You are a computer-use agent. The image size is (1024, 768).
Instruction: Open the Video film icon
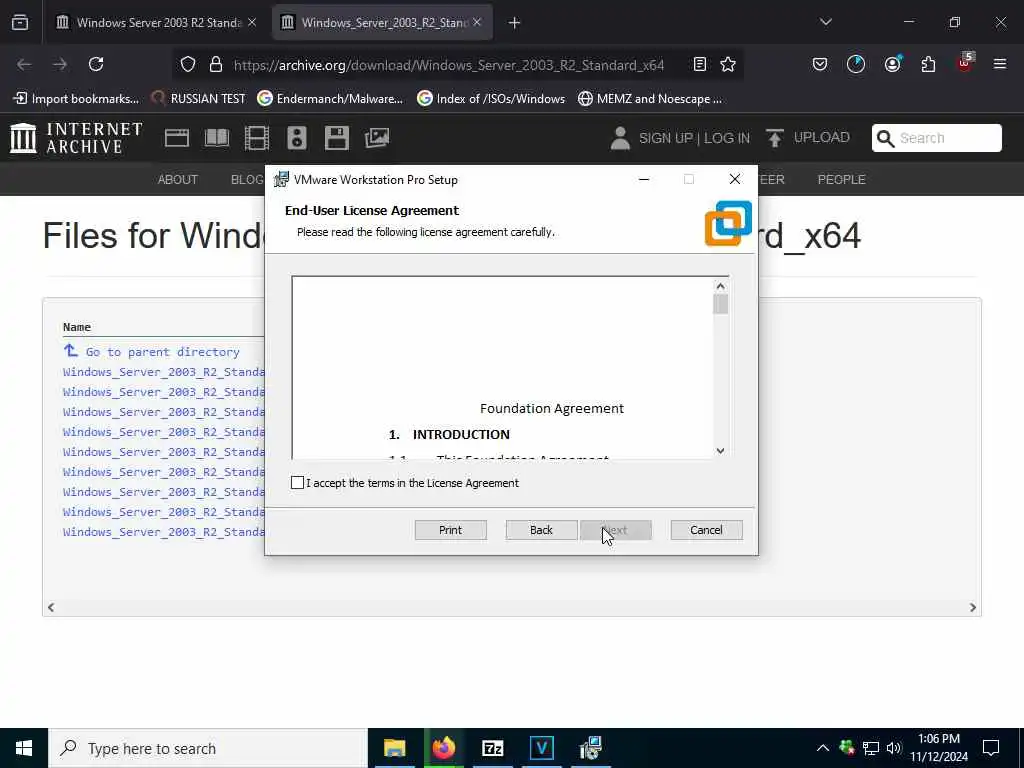point(257,138)
